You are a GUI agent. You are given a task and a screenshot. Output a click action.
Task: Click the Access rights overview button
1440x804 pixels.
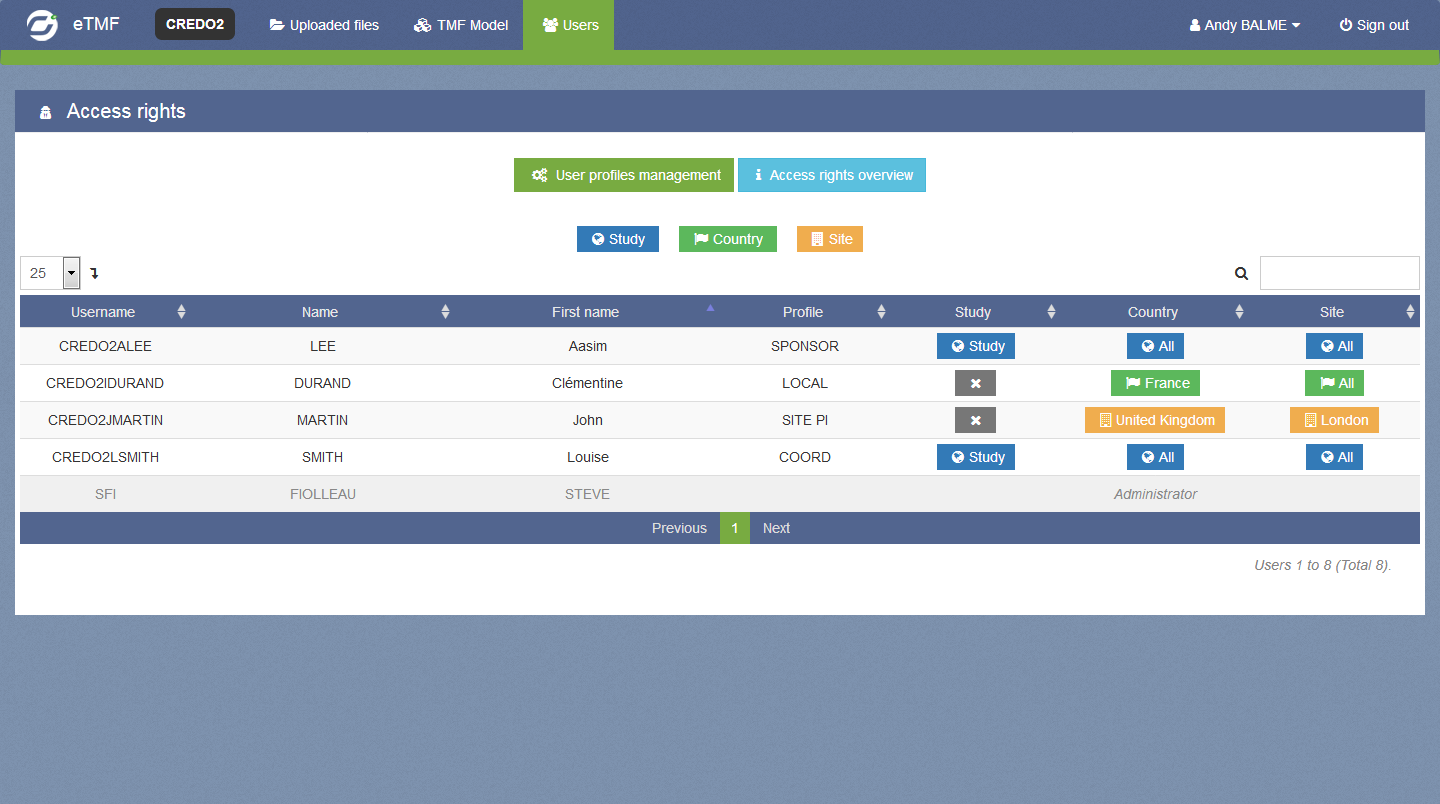coord(831,175)
